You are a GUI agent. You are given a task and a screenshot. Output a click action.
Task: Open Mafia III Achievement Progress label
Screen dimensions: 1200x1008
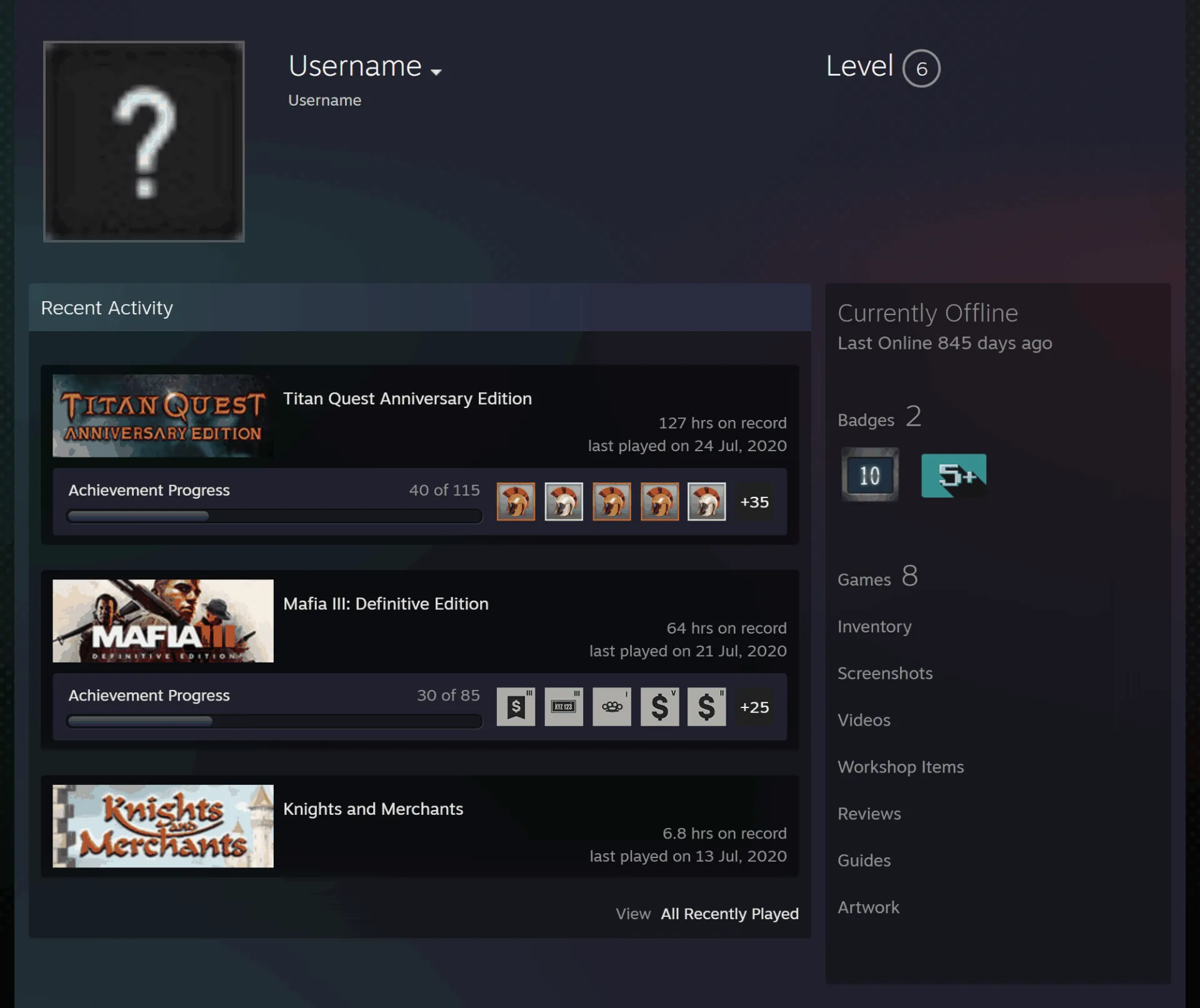click(x=149, y=696)
